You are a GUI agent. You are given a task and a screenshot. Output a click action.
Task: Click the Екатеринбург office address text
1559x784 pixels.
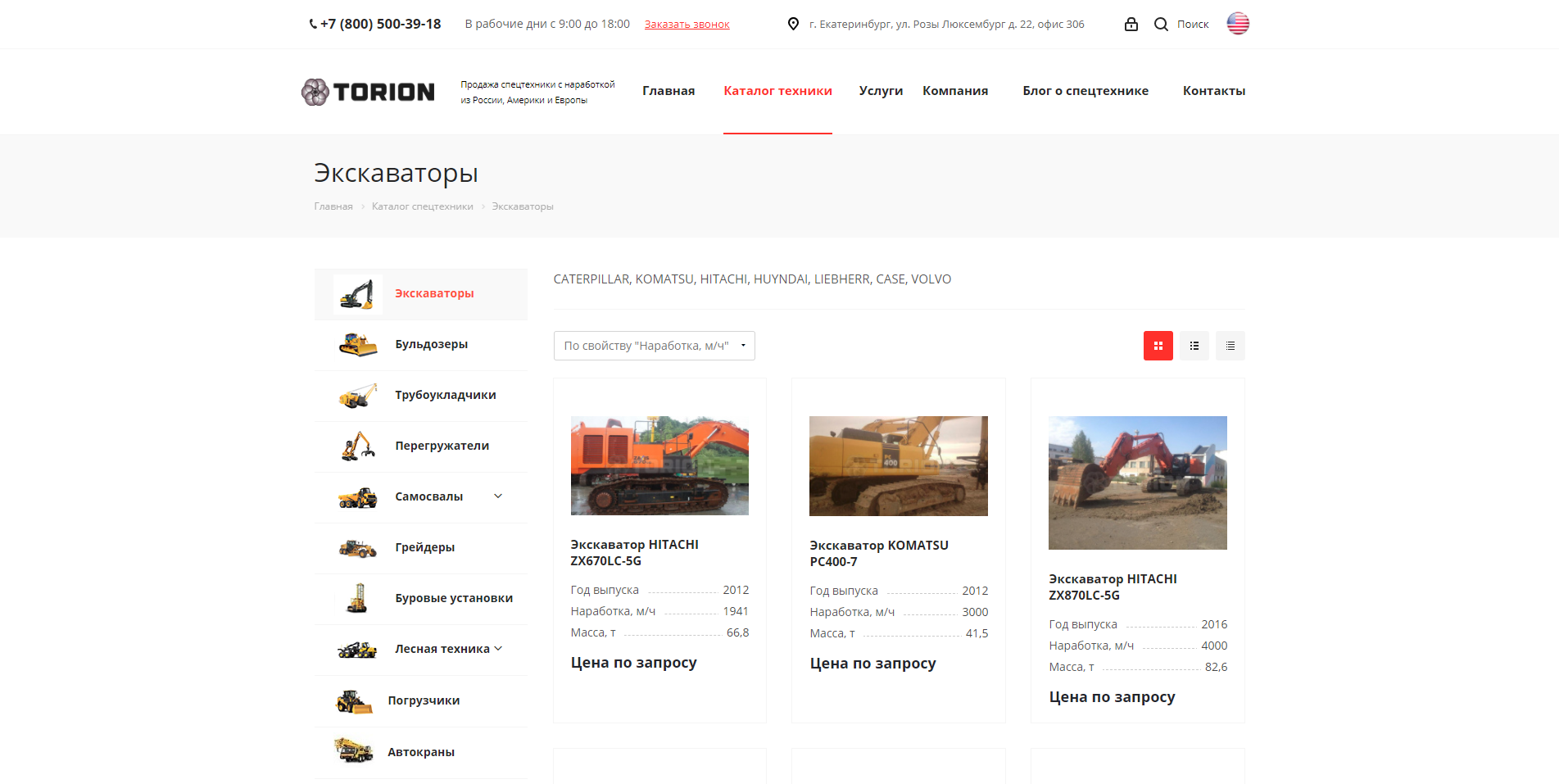(947, 25)
